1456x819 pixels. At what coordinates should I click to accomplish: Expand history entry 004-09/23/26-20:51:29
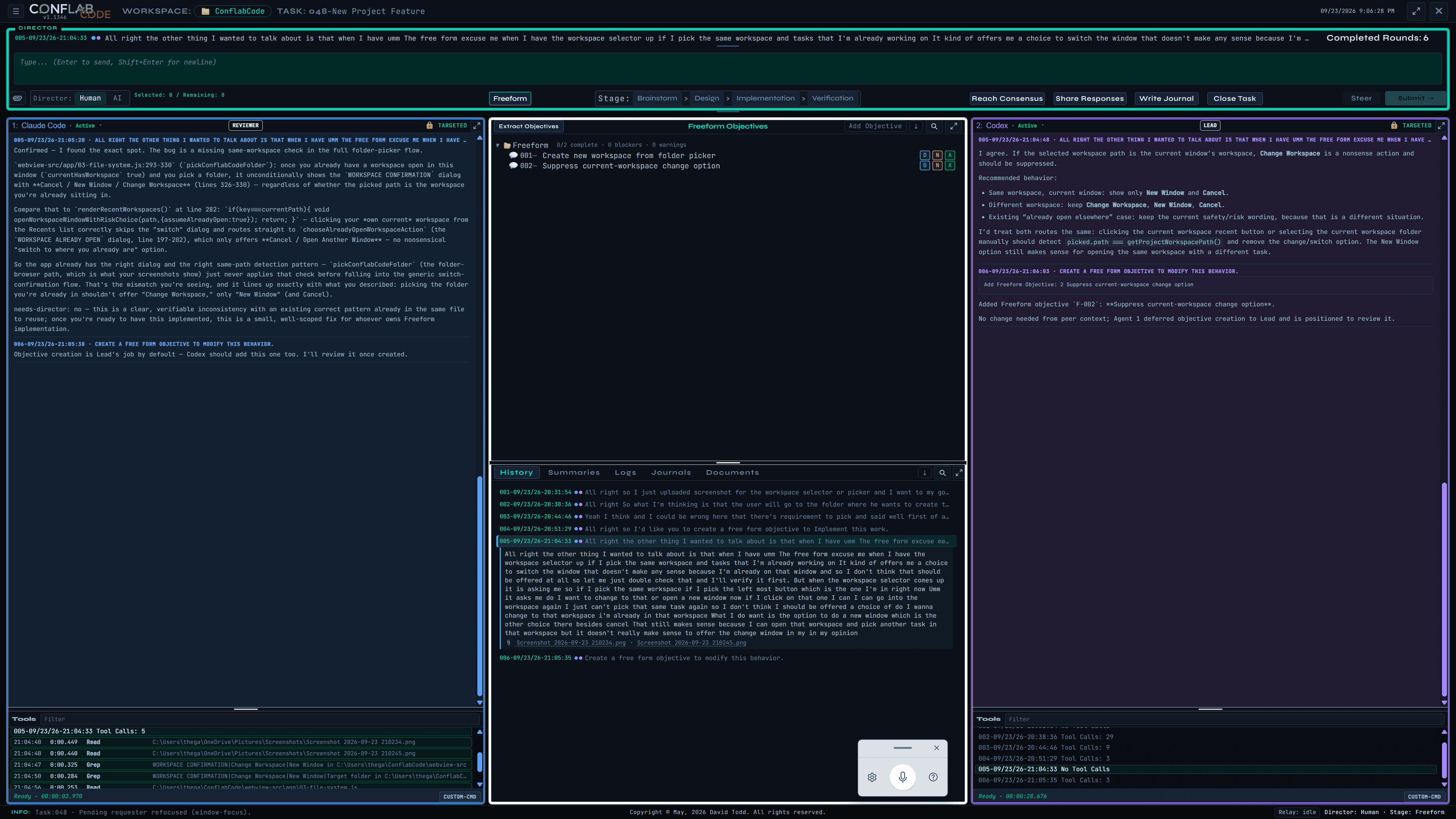point(726,529)
